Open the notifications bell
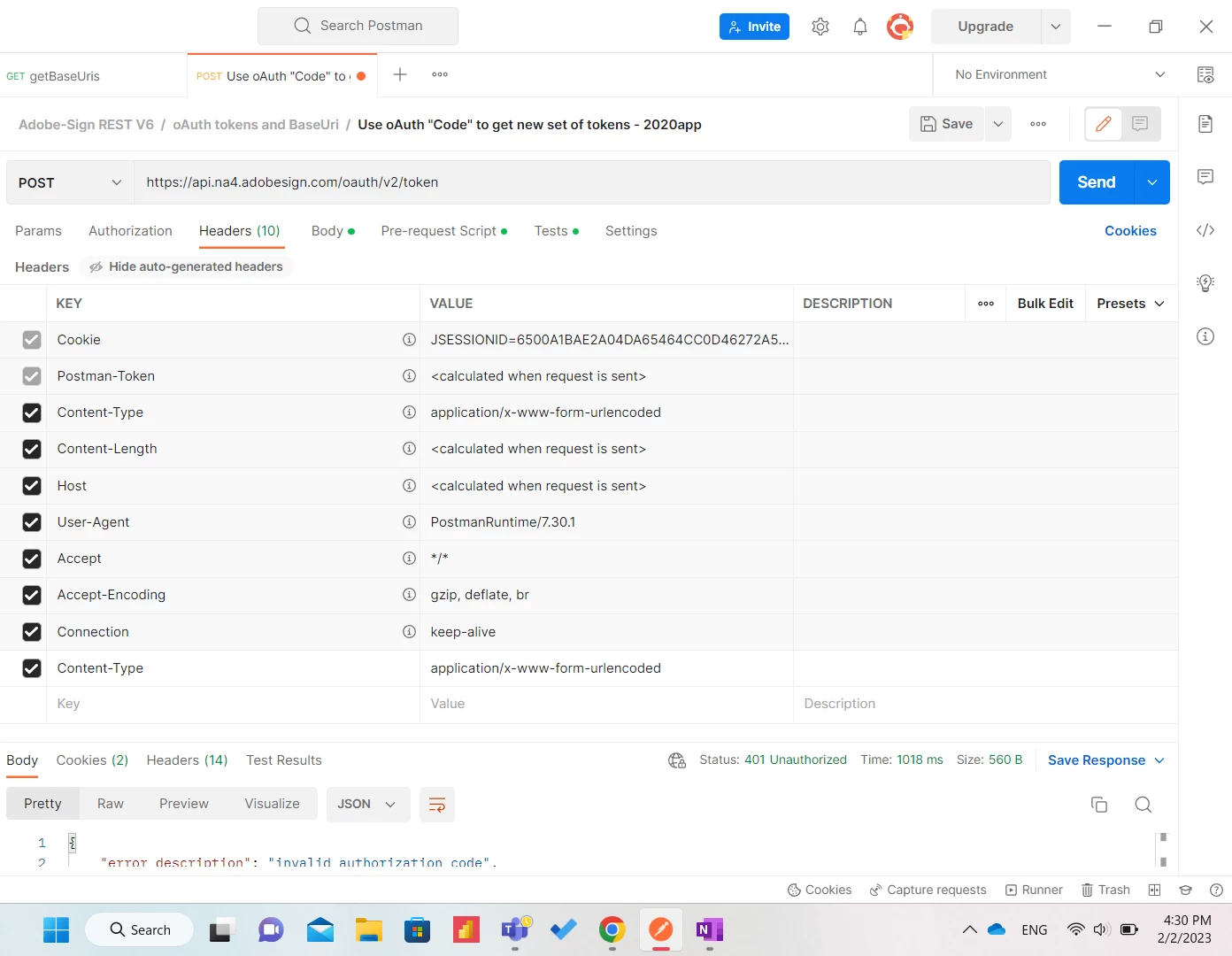The height and width of the screenshot is (956, 1232). tap(860, 27)
